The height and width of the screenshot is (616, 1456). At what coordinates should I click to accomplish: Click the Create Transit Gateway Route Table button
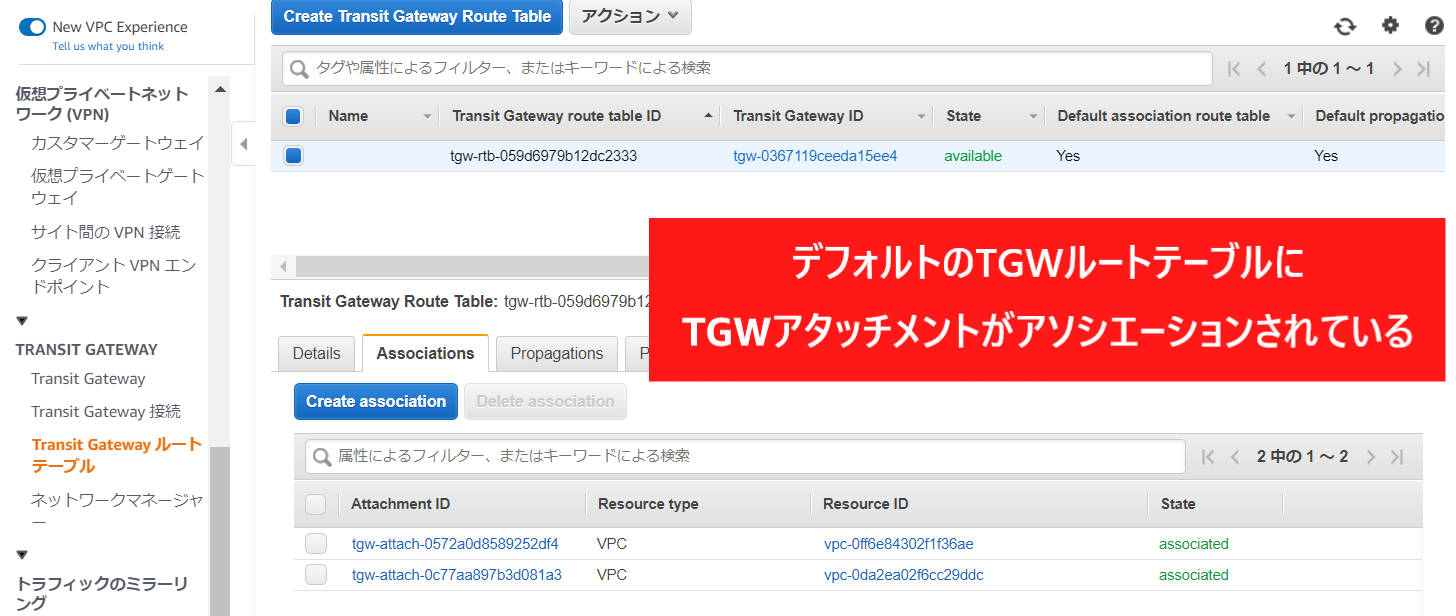coord(417,16)
